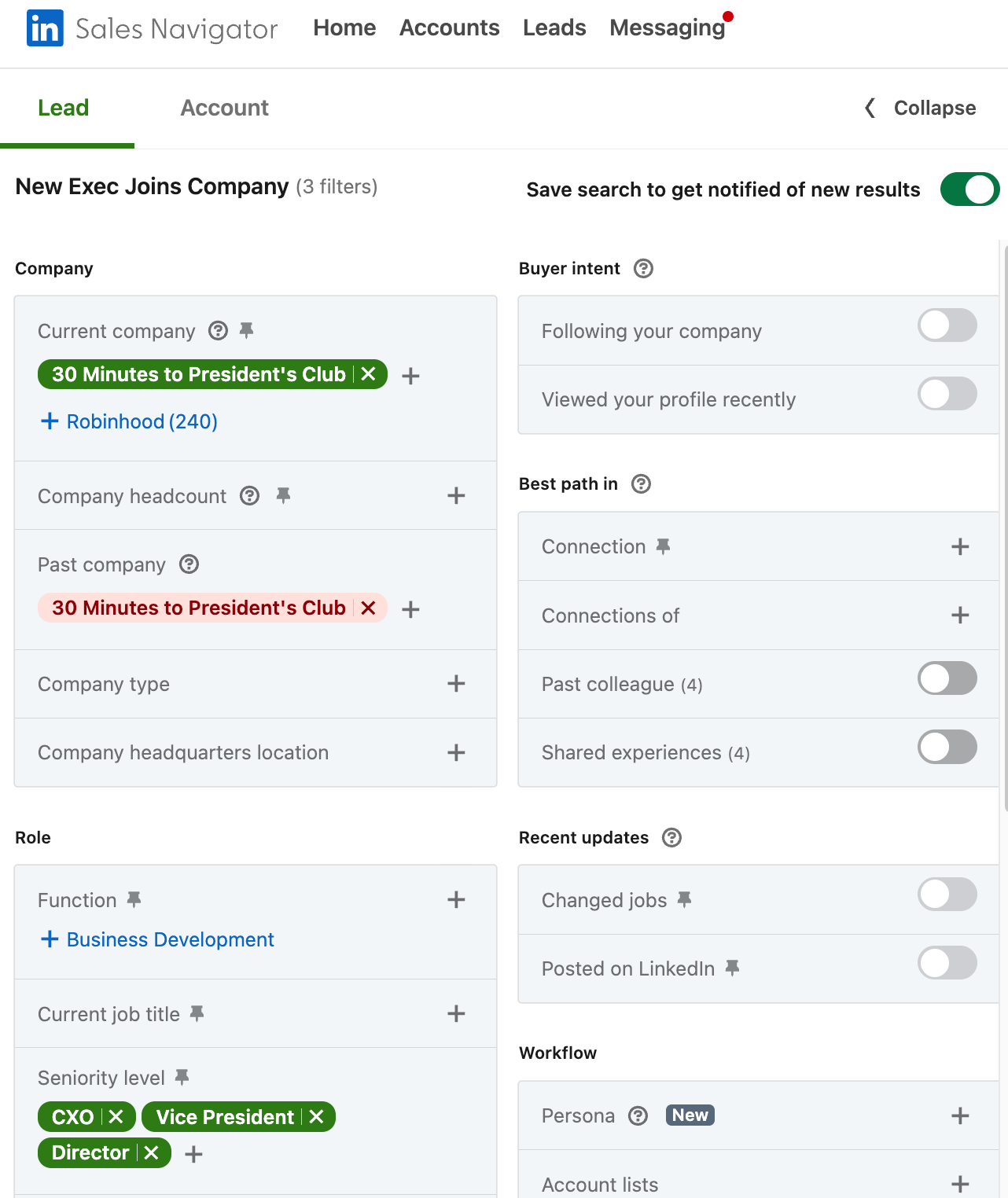This screenshot has width=1008, height=1198.
Task: Click pin icon beside Connection filter
Action: [x=663, y=546]
